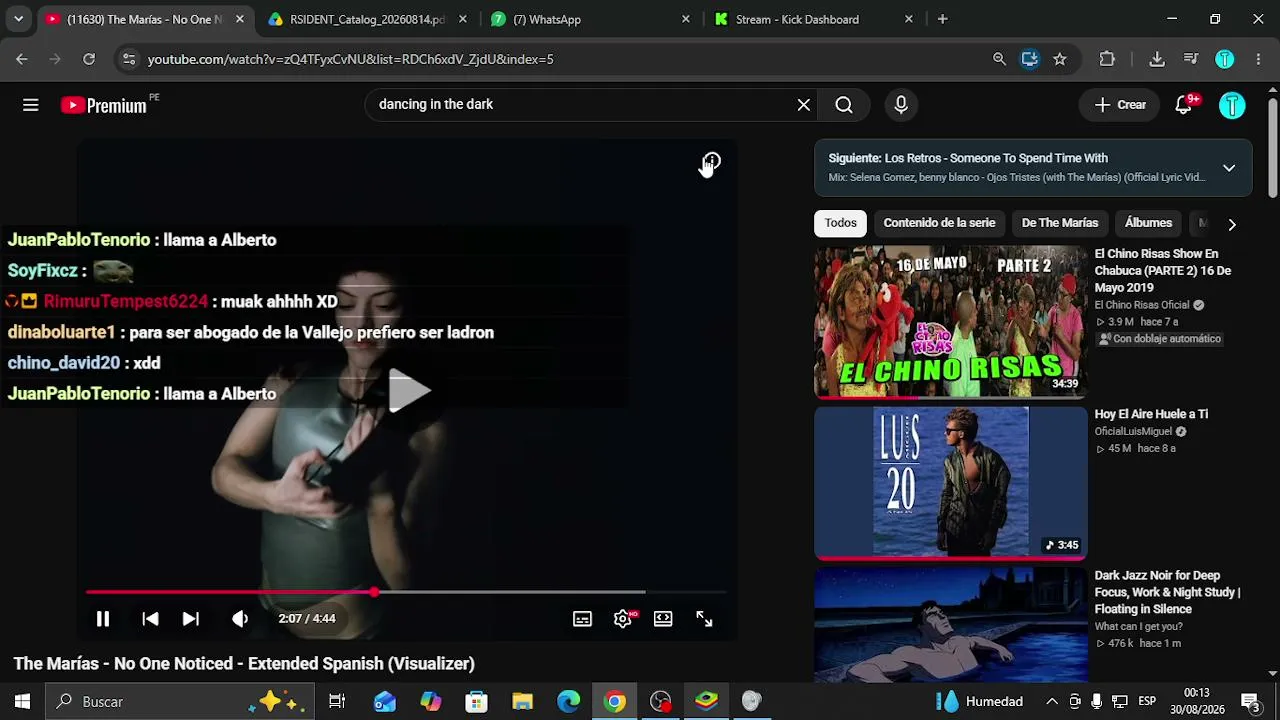
Task: Show hidden system tray icons
Action: (x=1052, y=701)
